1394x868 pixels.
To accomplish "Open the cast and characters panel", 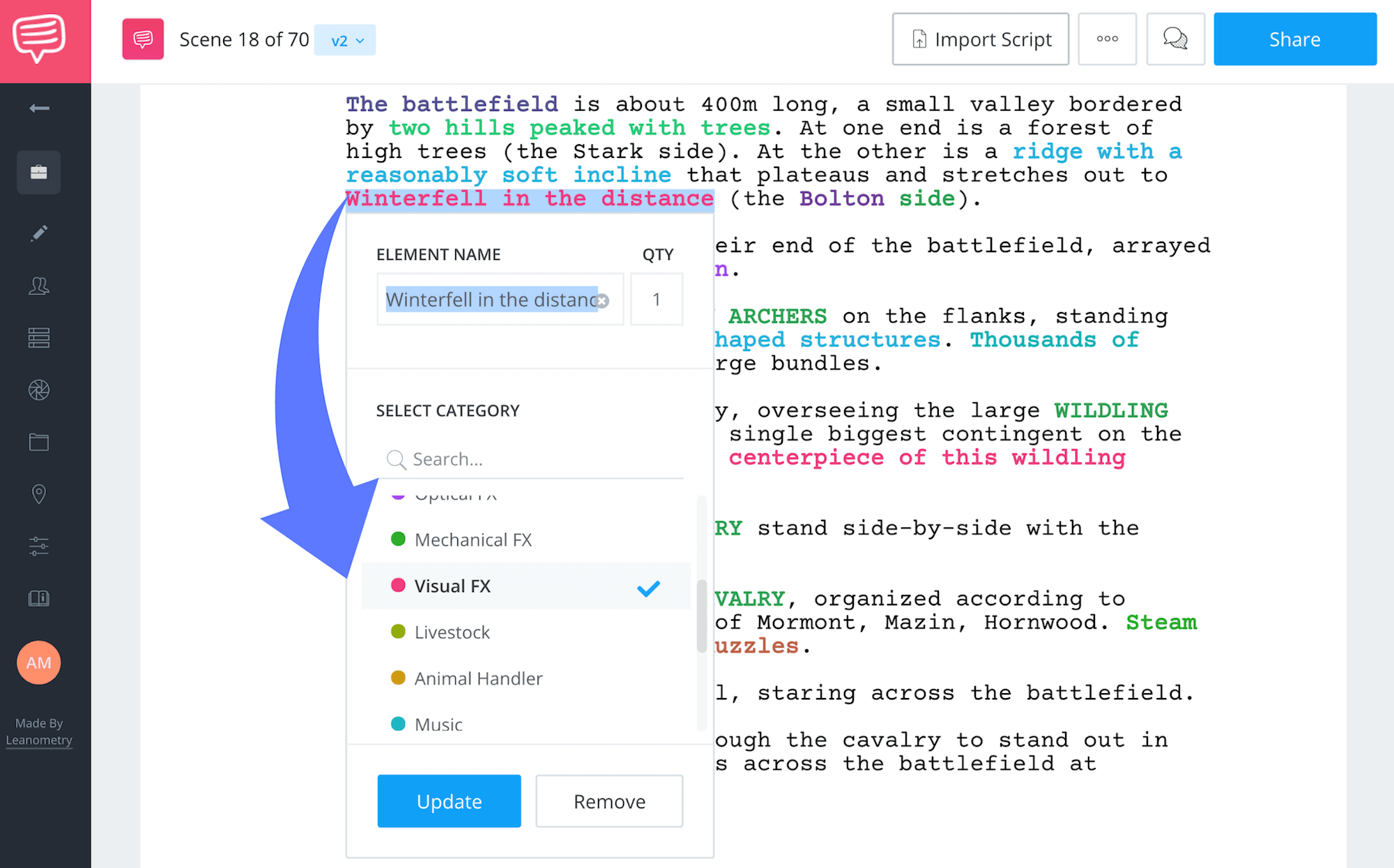I will [38, 286].
